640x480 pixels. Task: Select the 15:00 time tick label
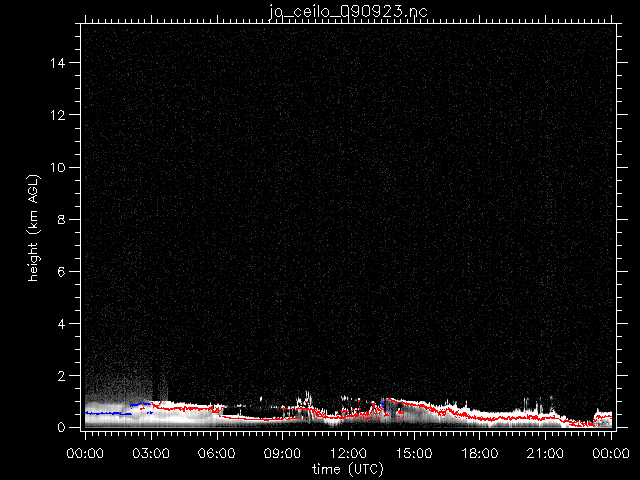click(x=414, y=452)
